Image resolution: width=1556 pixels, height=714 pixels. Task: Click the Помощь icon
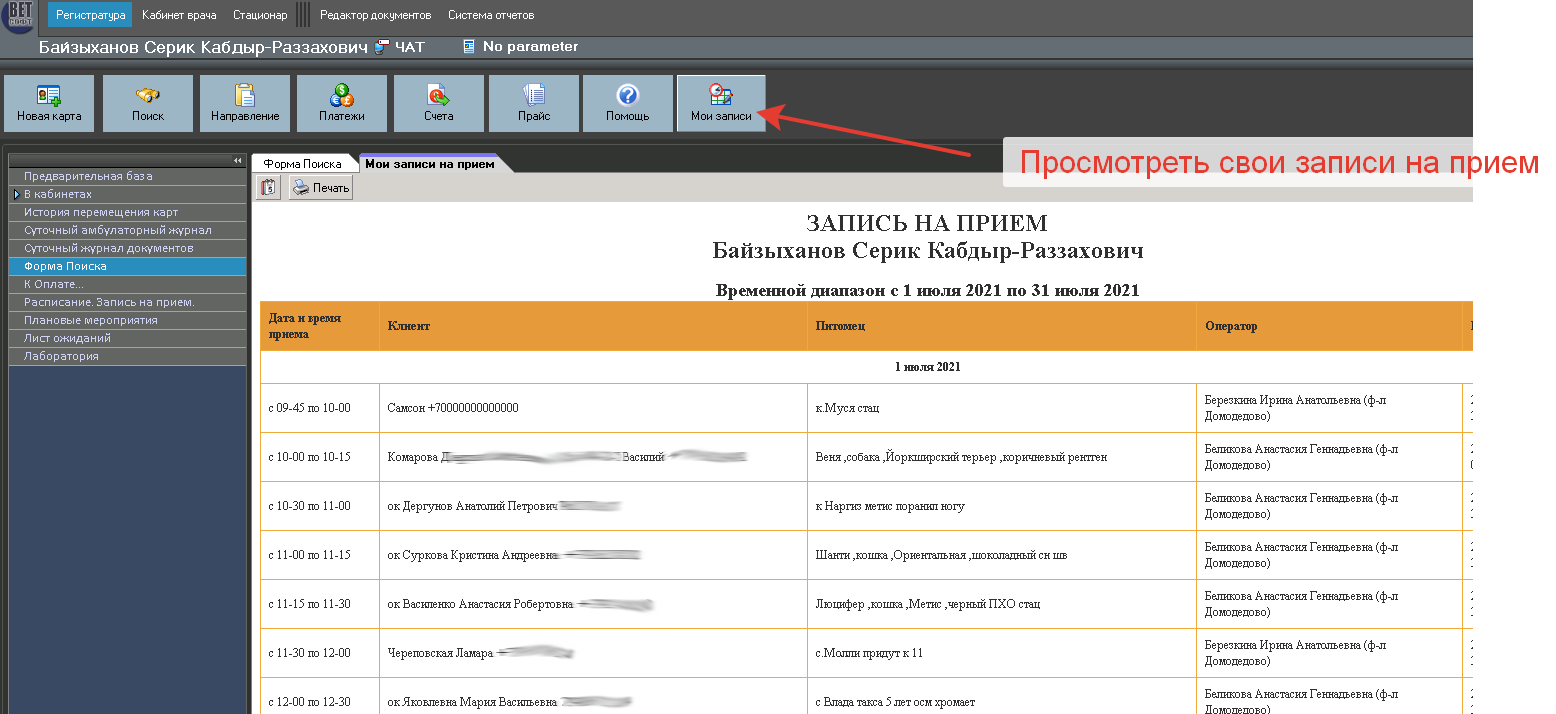[627, 103]
